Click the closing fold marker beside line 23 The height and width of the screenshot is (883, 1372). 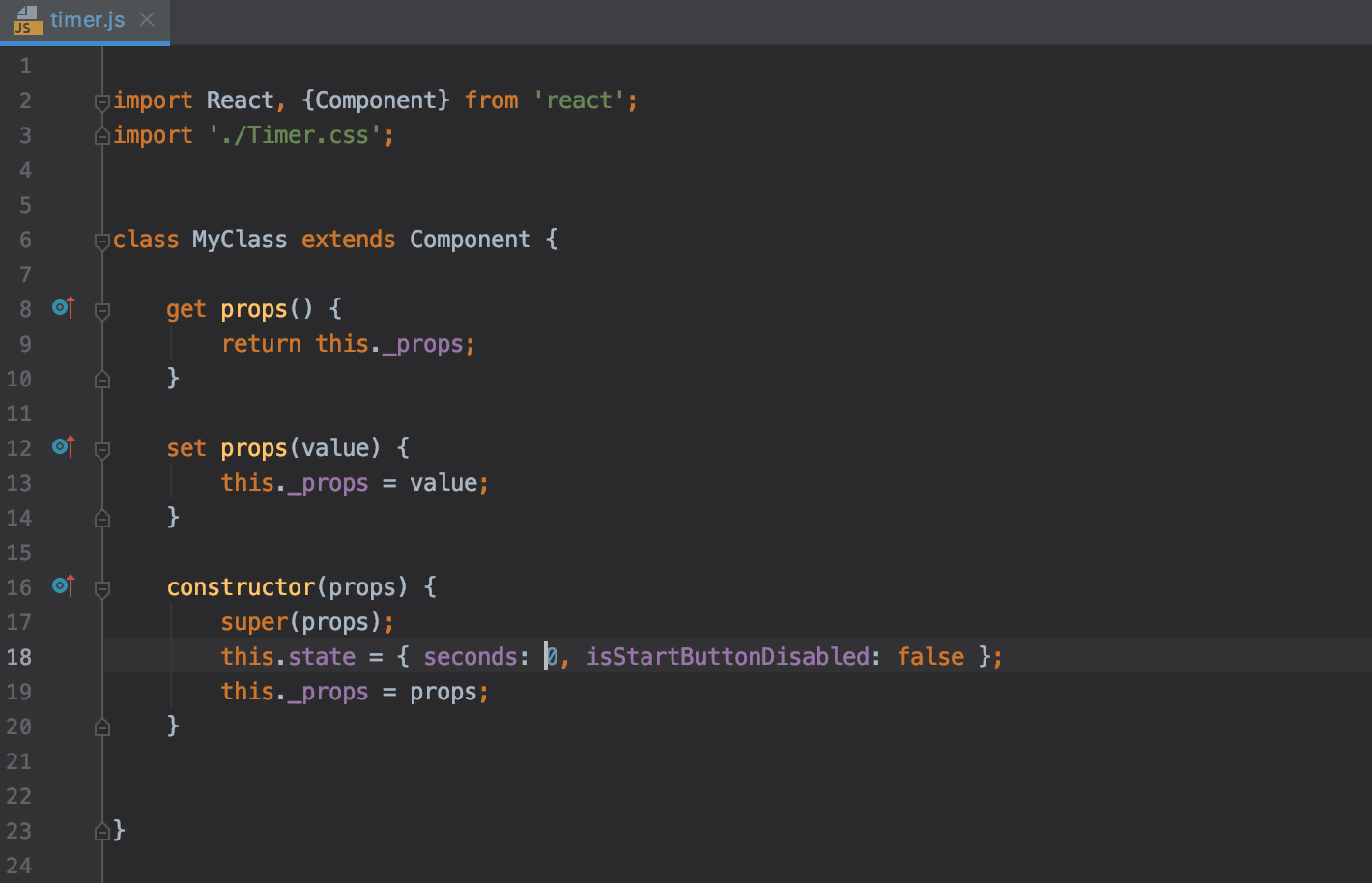pyautogui.click(x=100, y=830)
